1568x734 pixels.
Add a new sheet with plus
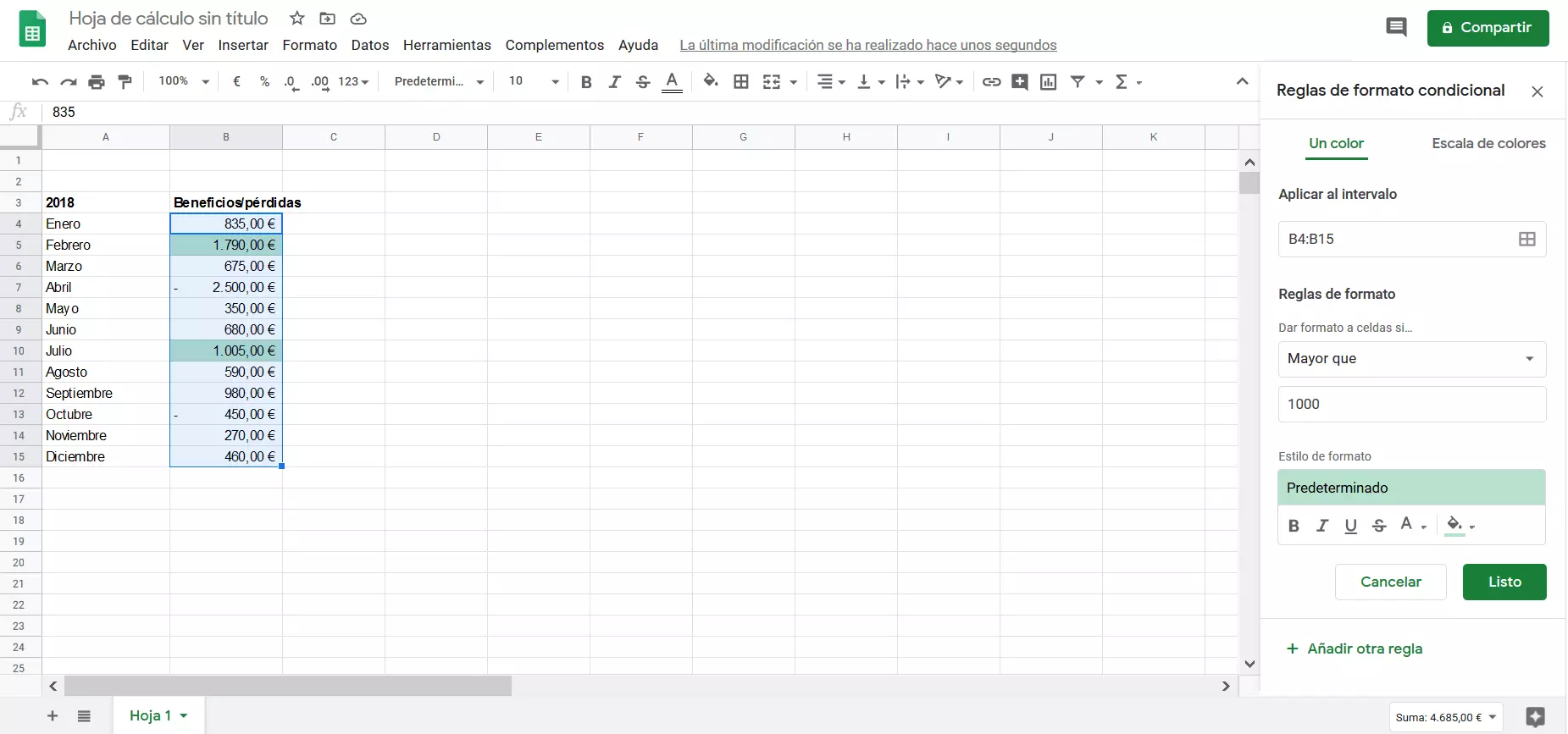pyautogui.click(x=53, y=716)
